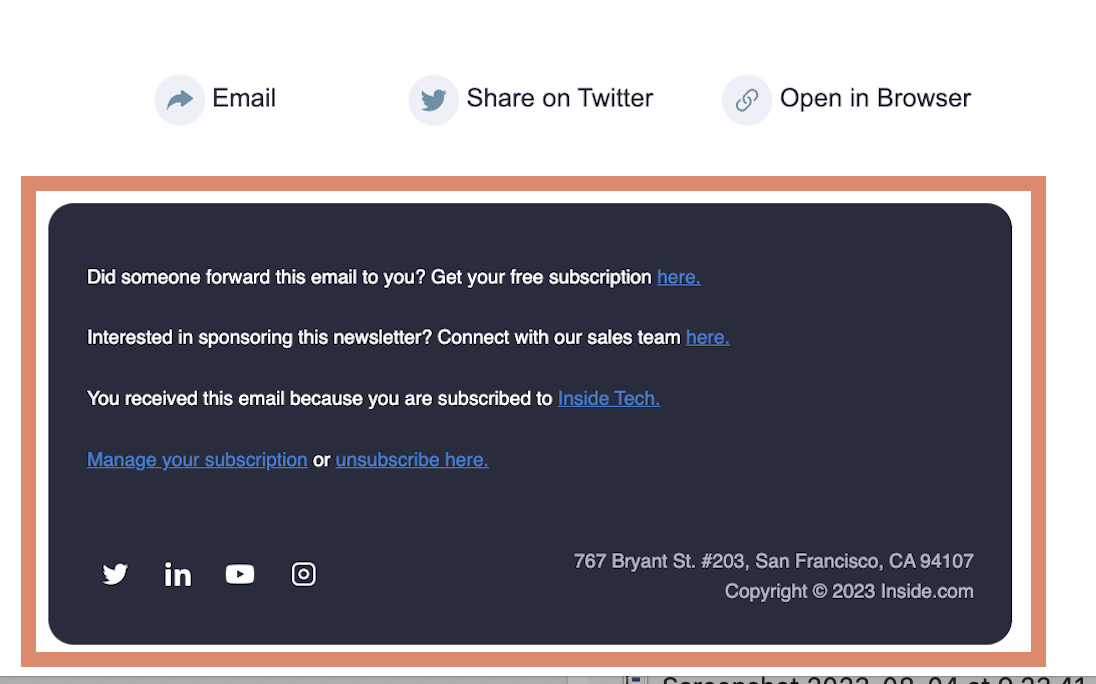This screenshot has width=1096, height=684.
Task: Follow the free subscription "here" link
Action: pos(678,277)
